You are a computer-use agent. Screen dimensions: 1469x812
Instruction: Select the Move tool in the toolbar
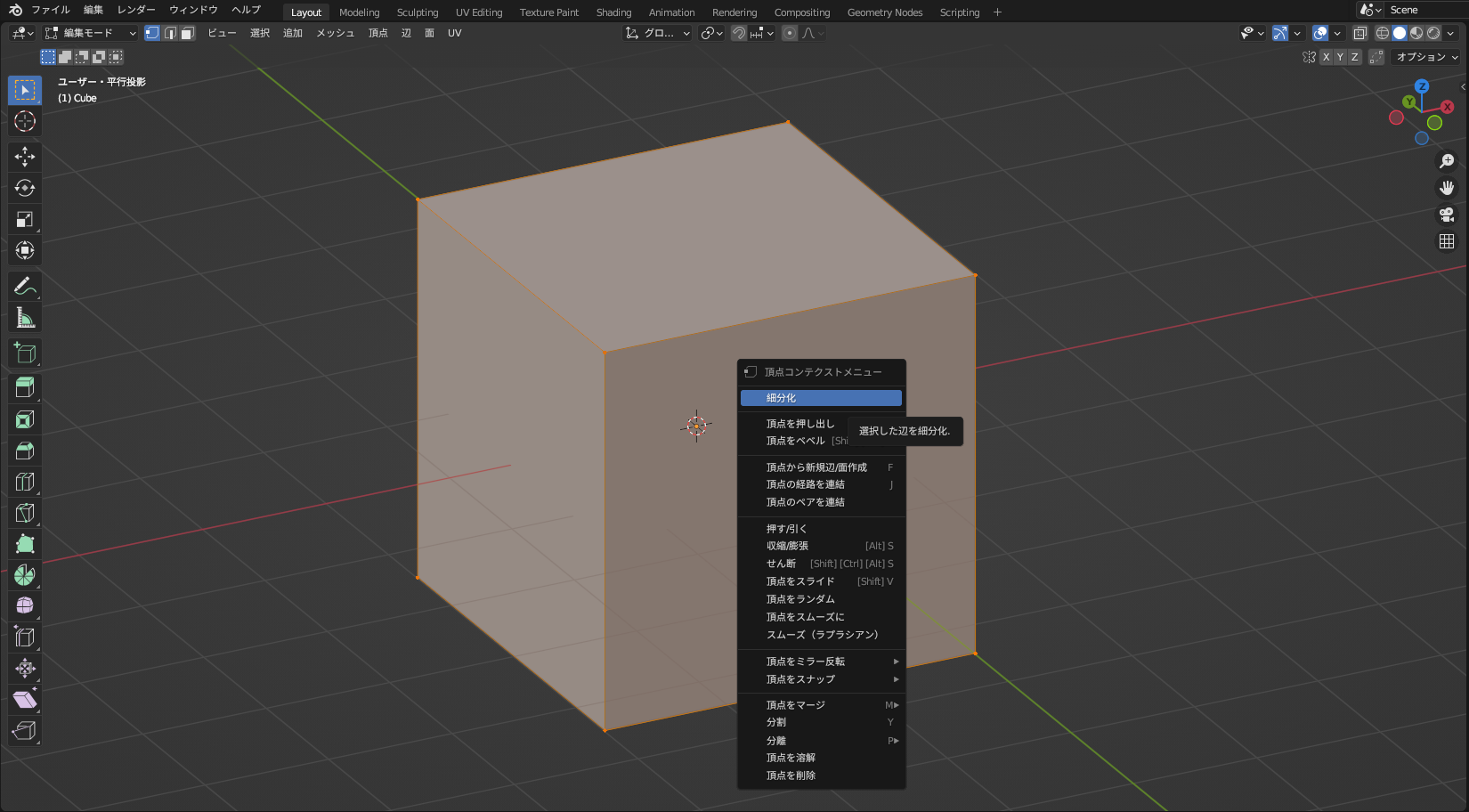click(24, 157)
